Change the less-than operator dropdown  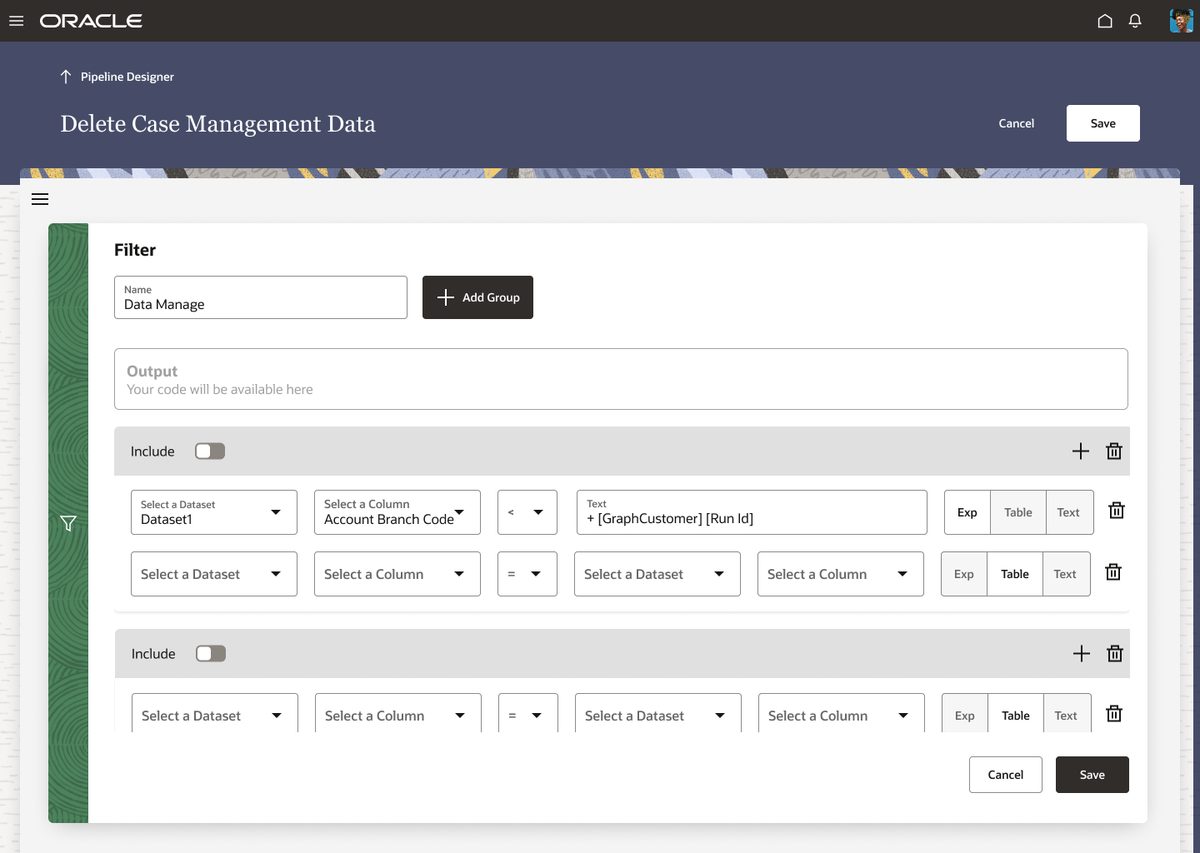[x=527, y=512]
